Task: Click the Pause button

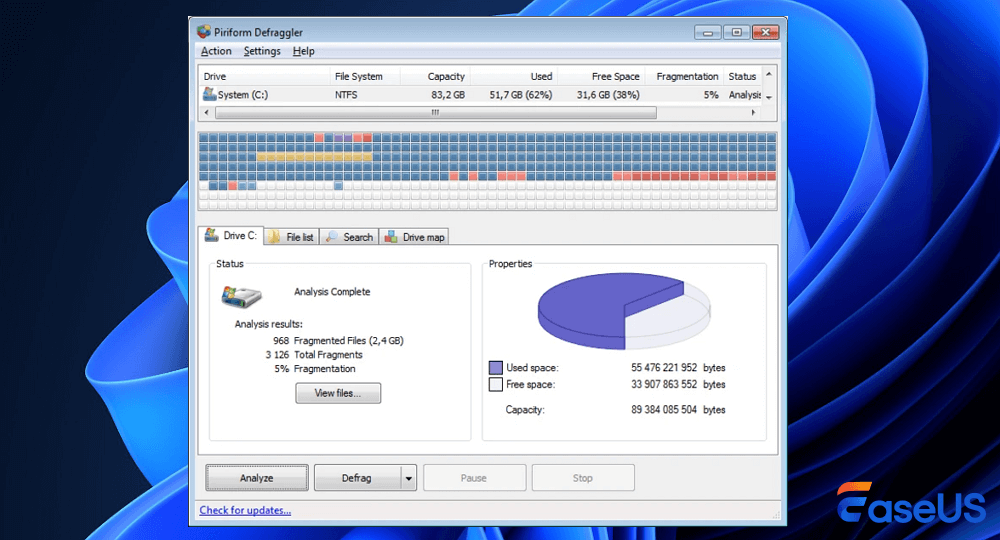Action: click(474, 478)
